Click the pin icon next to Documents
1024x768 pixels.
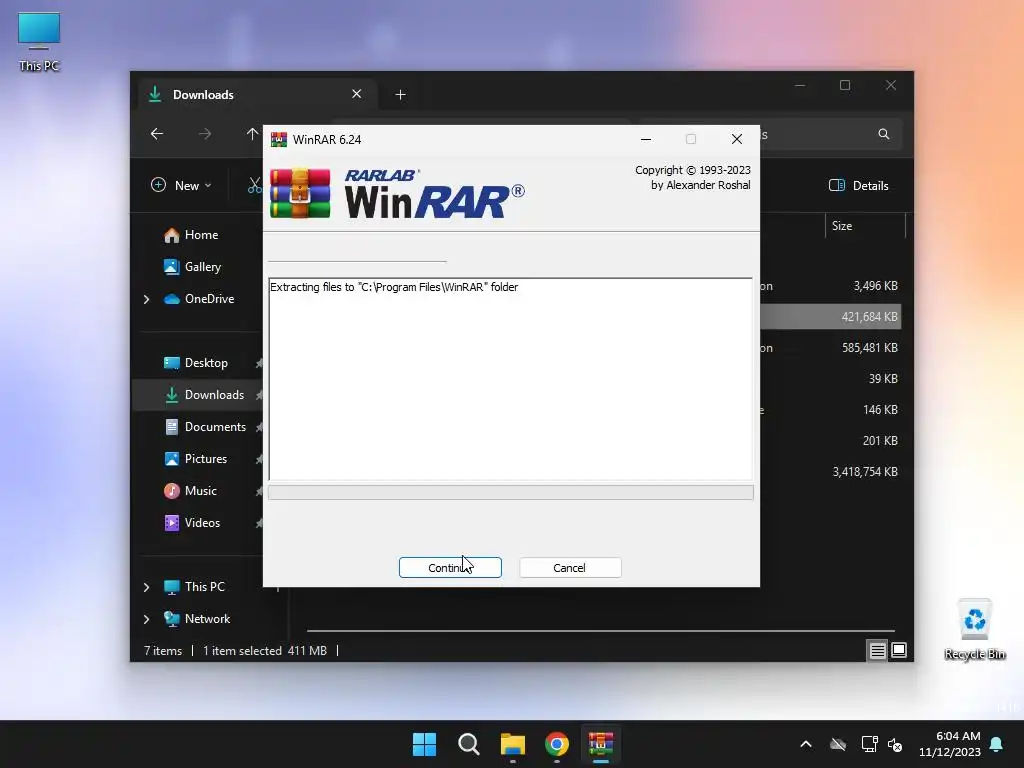coord(259,427)
